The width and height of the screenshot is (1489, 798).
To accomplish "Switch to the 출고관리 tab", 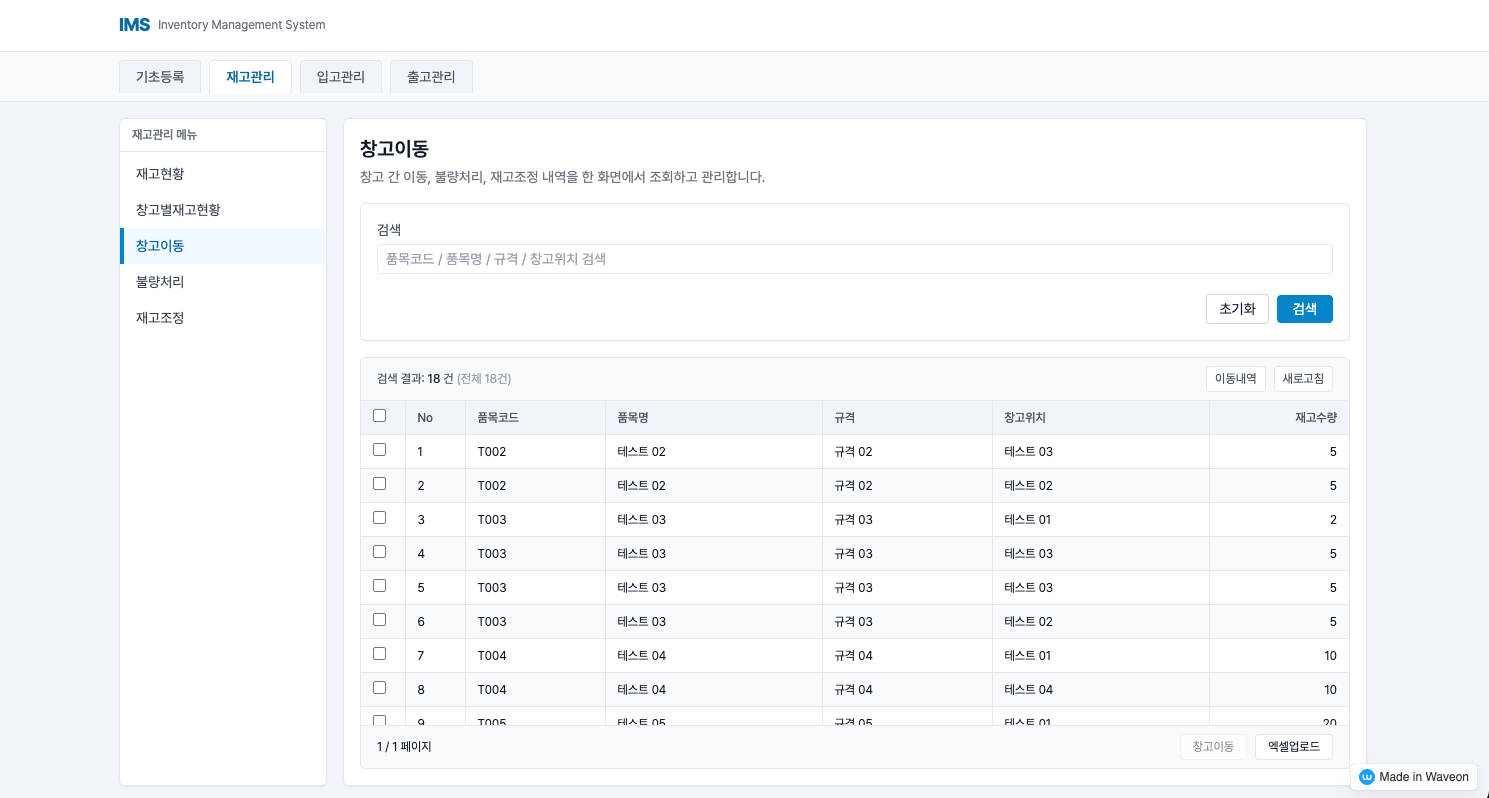I will [x=431, y=77].
